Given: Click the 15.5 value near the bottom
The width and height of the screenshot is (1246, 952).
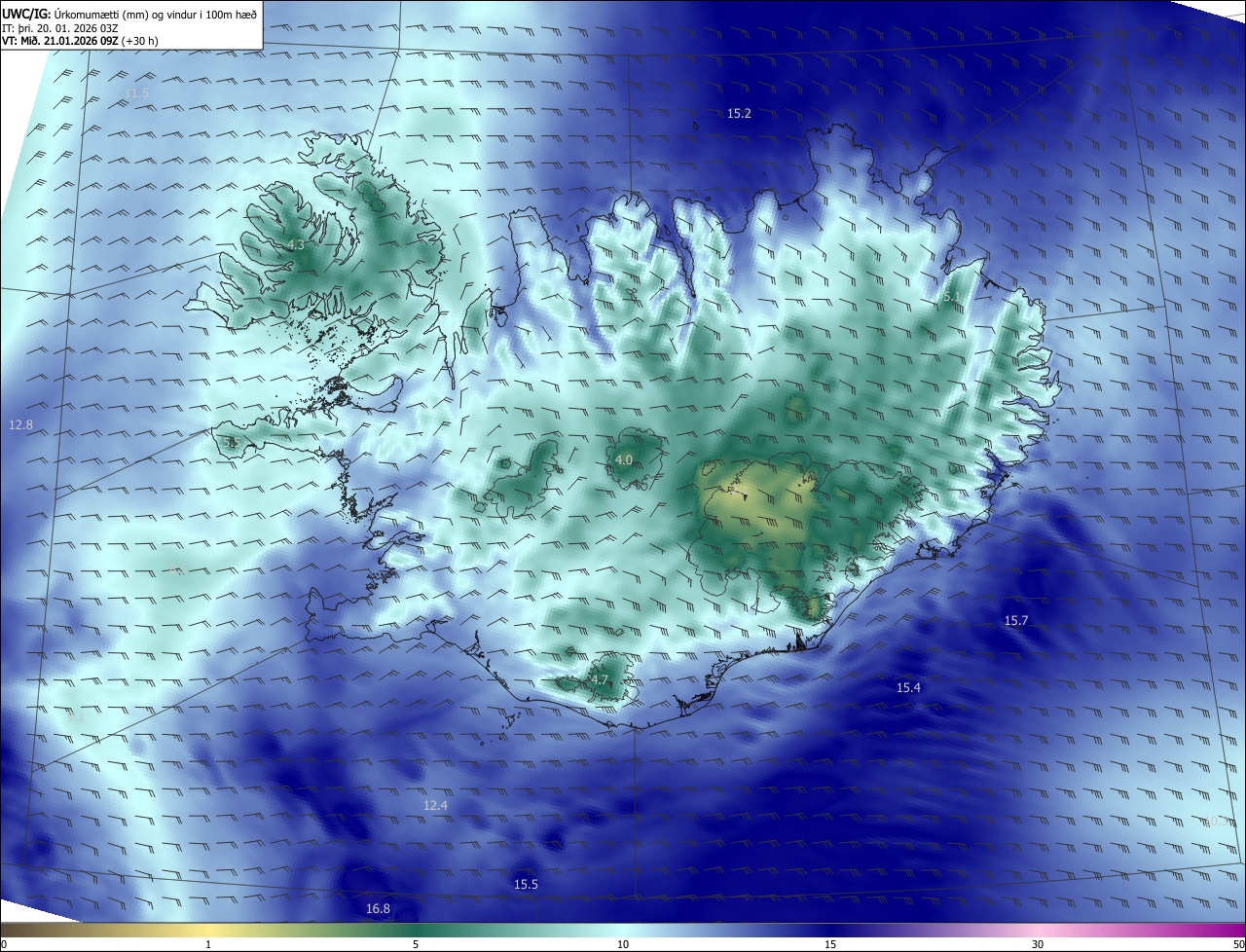Looking at the screenshot, I should 526,885.
